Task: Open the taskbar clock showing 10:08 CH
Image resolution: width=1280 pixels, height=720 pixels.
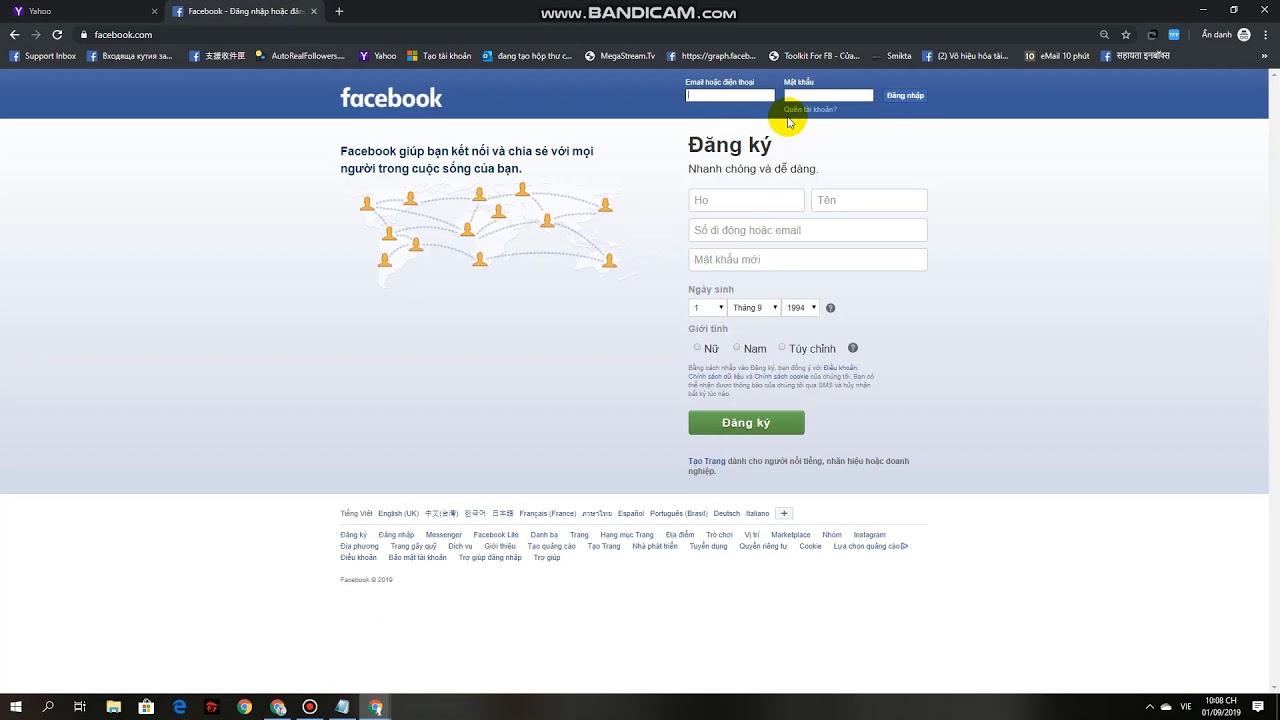Action: [x=1220, y=707]
